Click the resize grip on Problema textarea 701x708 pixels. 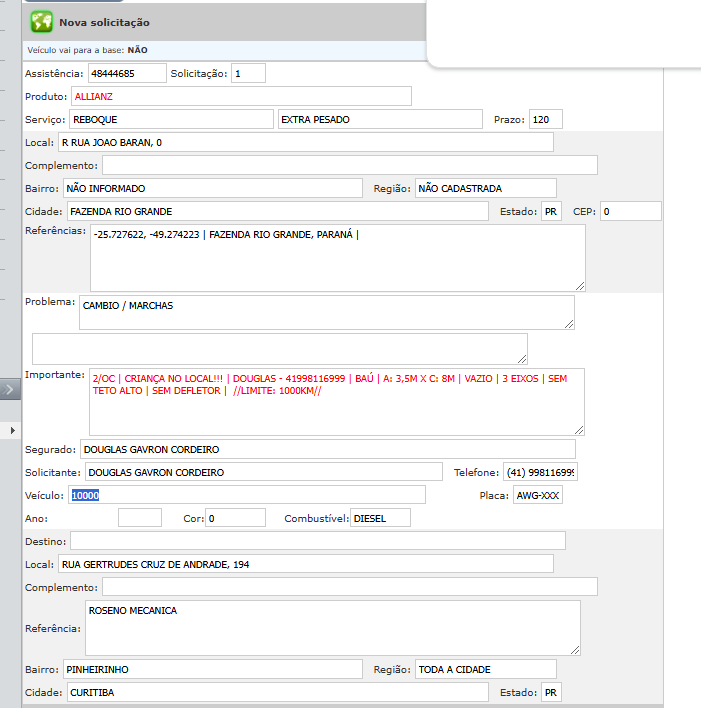(569, 323)
